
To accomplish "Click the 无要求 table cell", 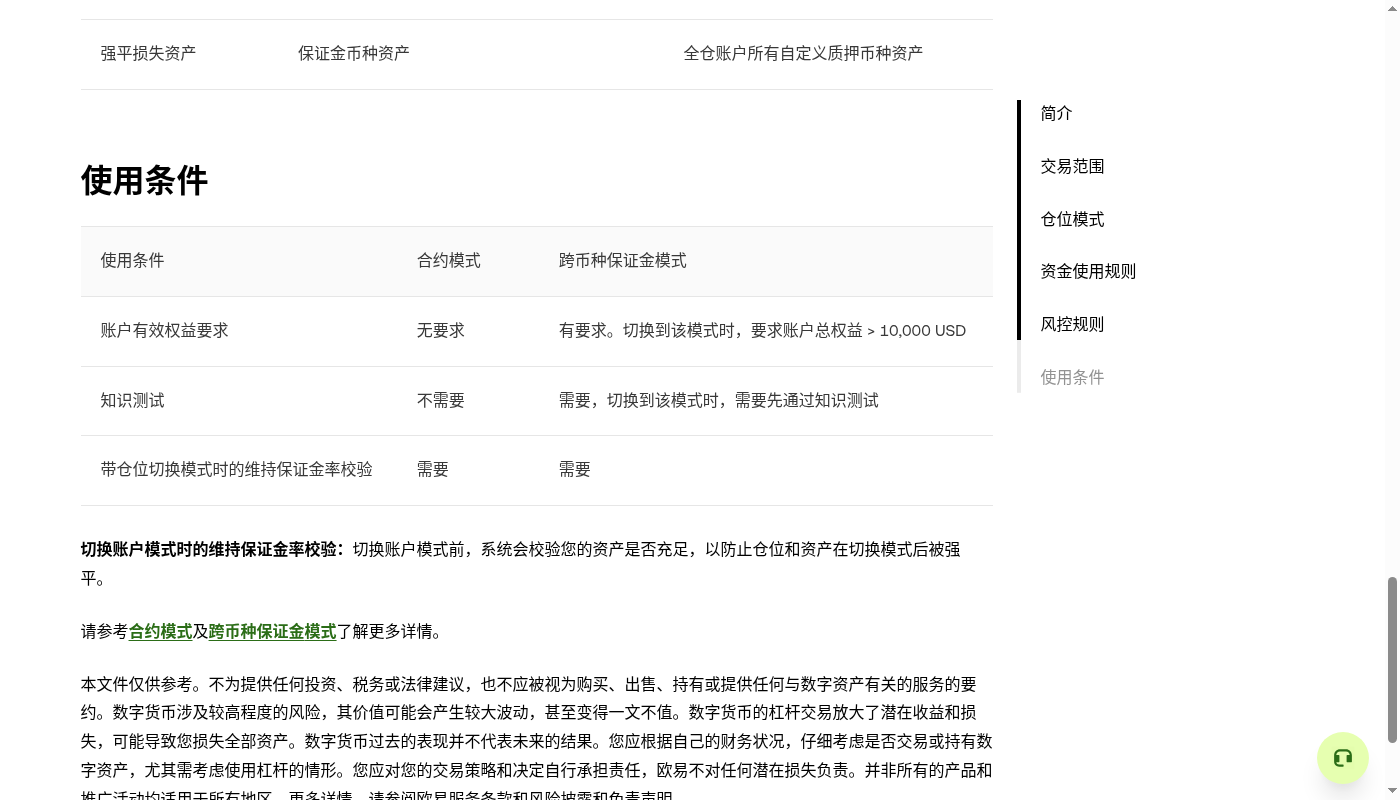I will [x=441, y=331].
